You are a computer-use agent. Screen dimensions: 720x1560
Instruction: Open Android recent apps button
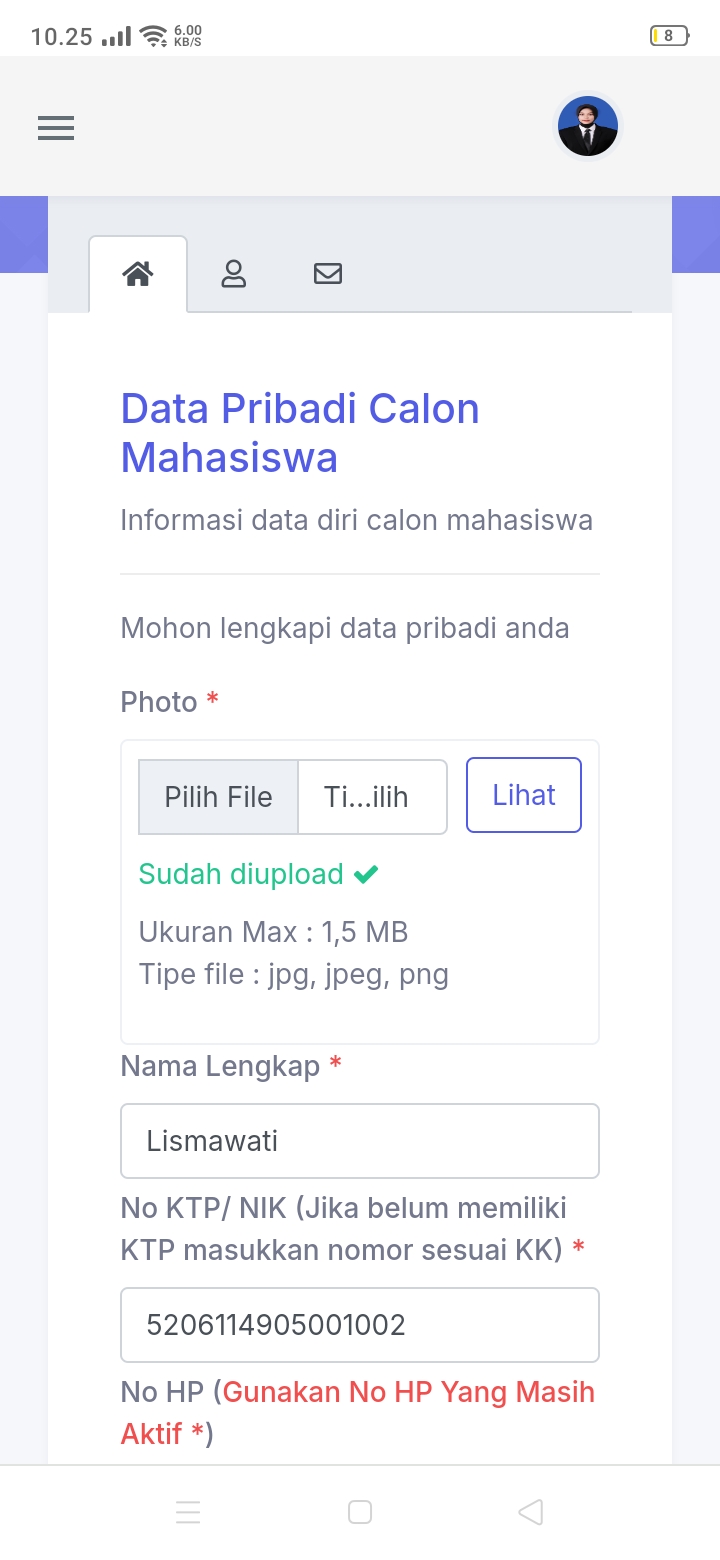[188, 1512]
